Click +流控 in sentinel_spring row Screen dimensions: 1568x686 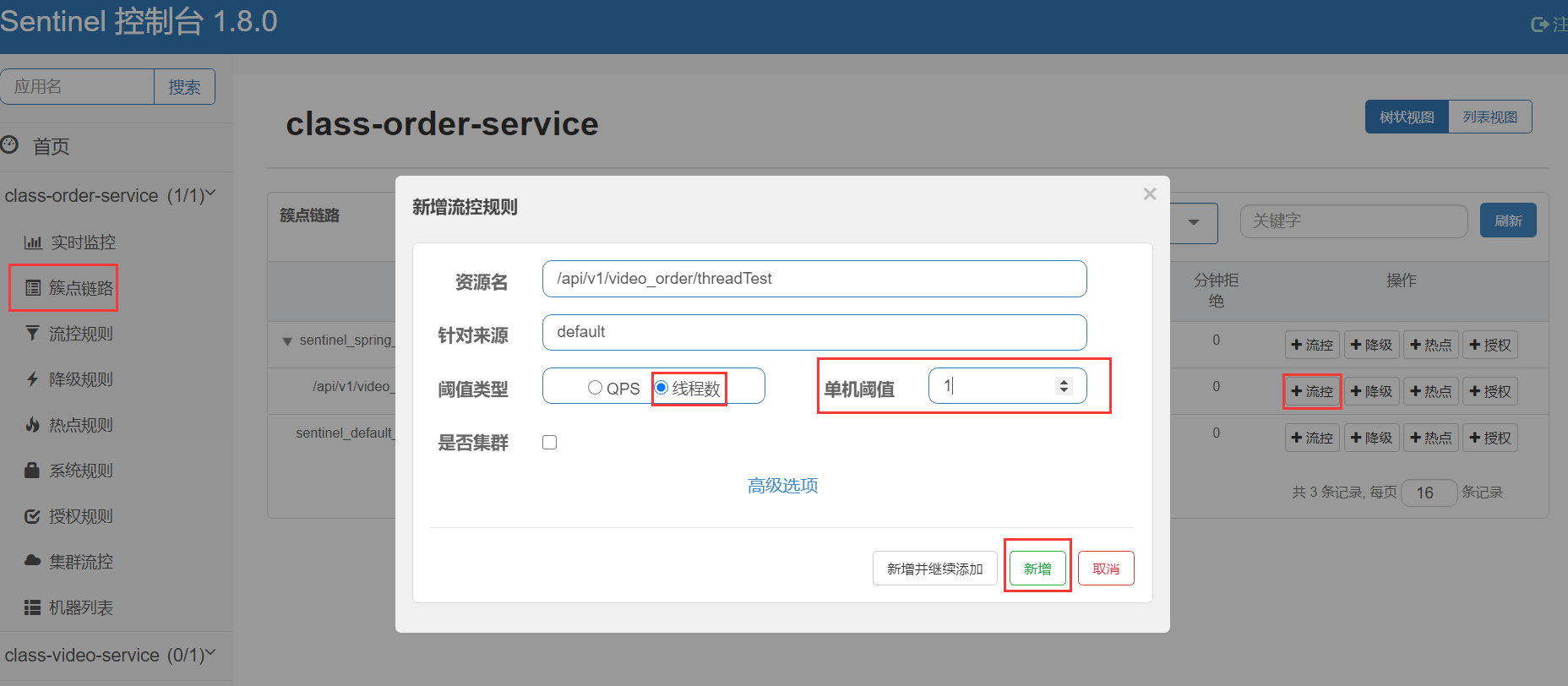pyautogui.click(x=1312, y=345)
